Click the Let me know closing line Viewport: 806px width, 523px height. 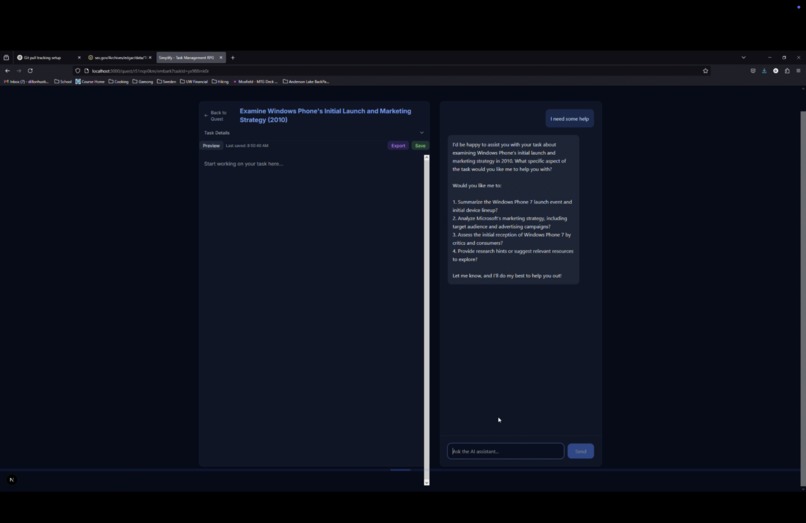507,276
